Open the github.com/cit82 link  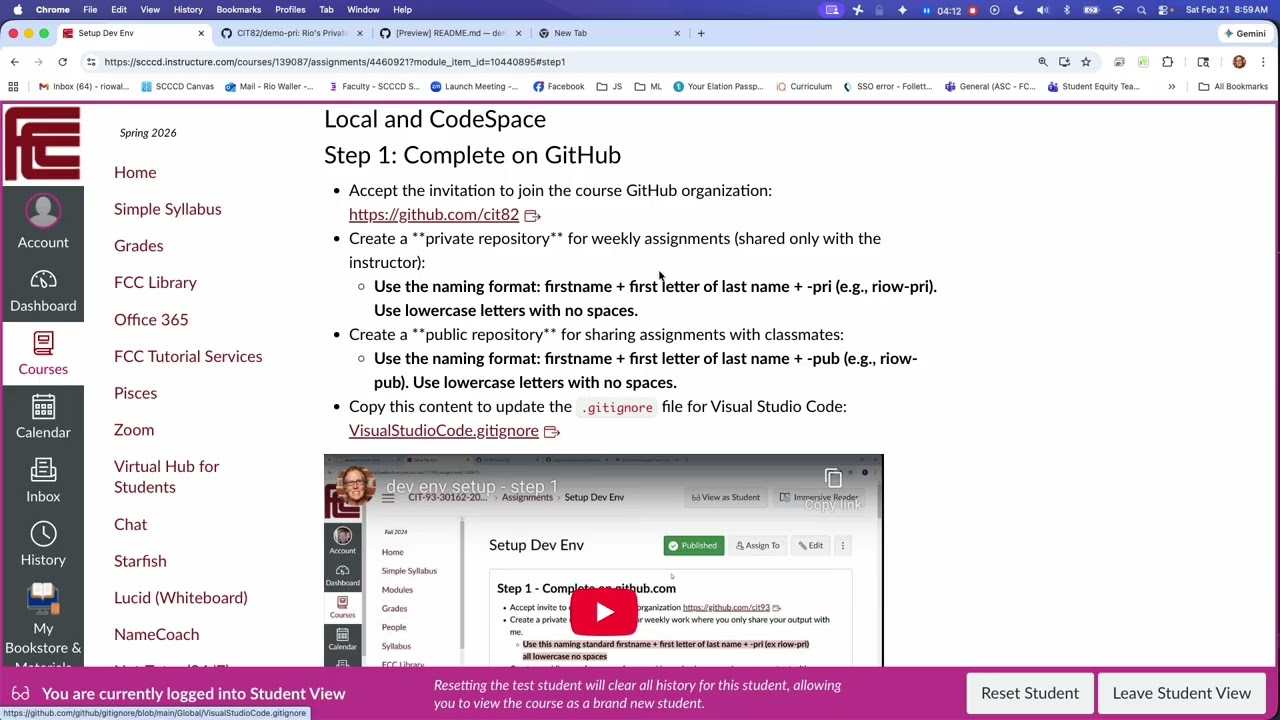[434, 214]
